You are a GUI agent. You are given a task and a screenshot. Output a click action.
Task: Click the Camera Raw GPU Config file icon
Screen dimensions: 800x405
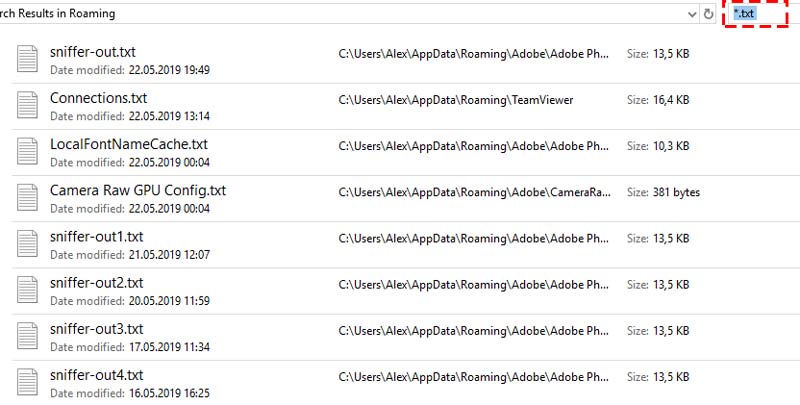[x=27, y=197]
